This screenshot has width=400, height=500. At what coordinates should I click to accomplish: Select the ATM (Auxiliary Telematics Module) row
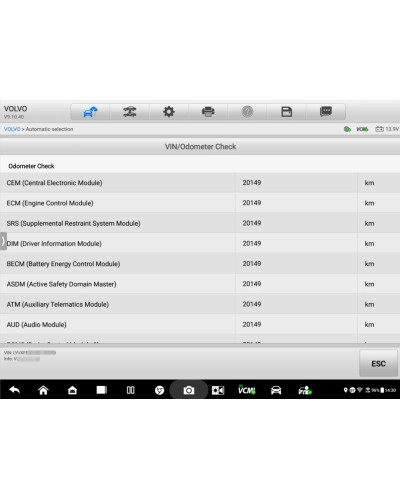[200, 304]
